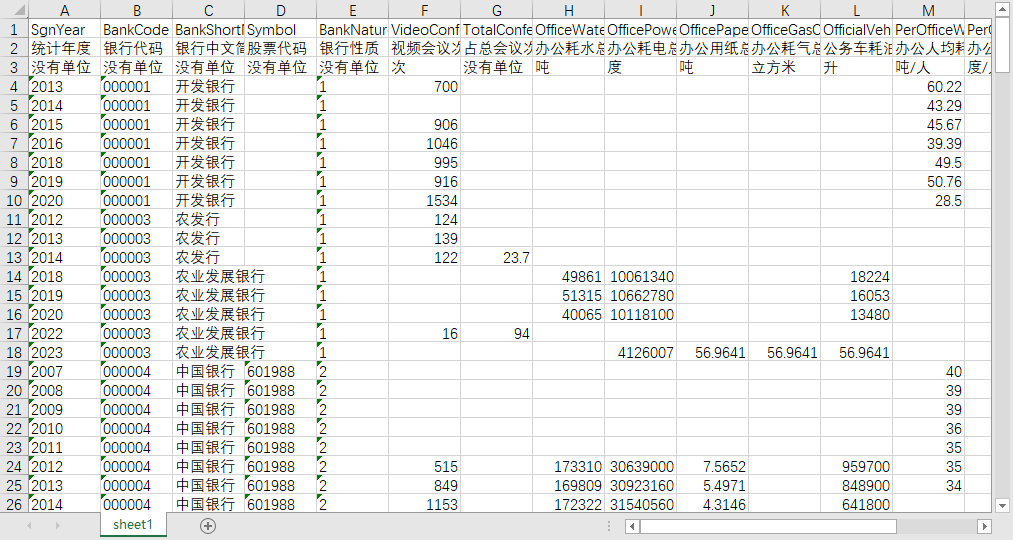Select column D header
This screenshot has height=540, width=1013.
[280, 10]
